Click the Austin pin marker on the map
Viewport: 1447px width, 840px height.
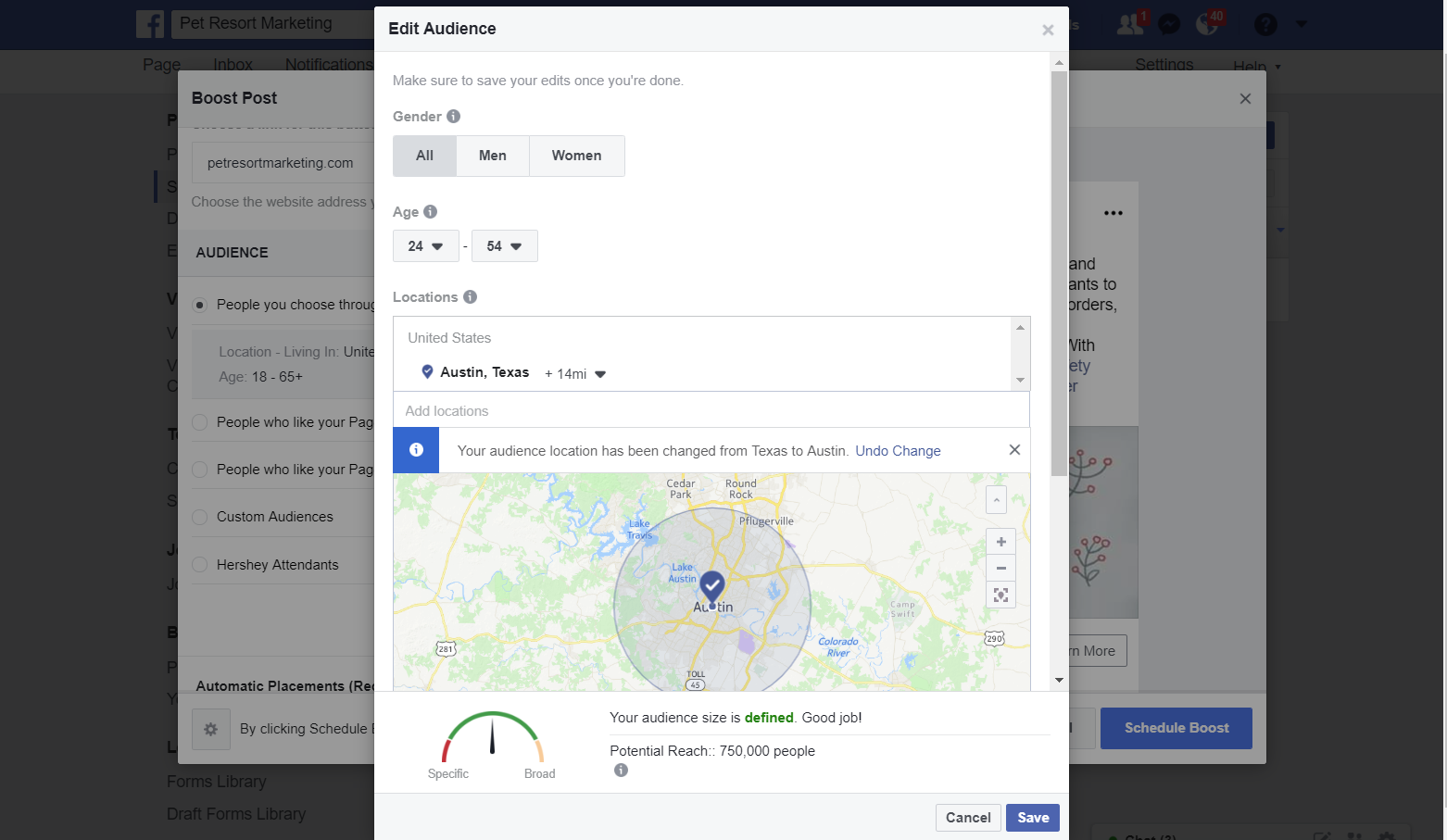pos(711,588)
